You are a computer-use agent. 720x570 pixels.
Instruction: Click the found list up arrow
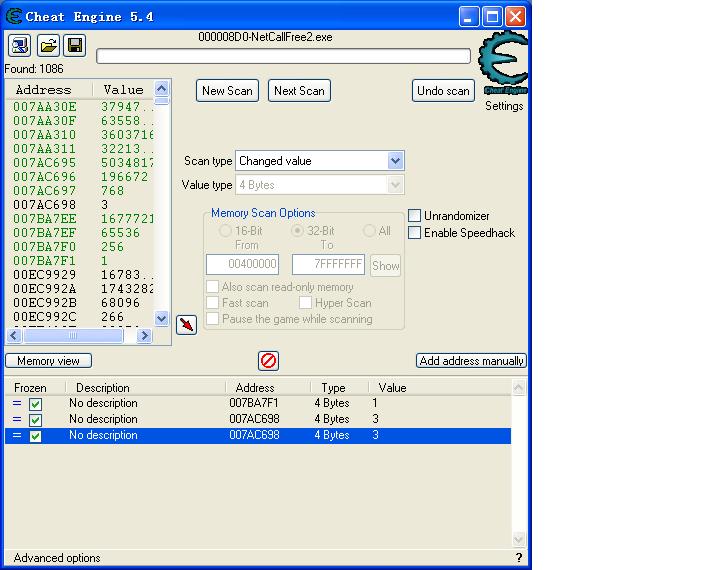tap(162, 88)
